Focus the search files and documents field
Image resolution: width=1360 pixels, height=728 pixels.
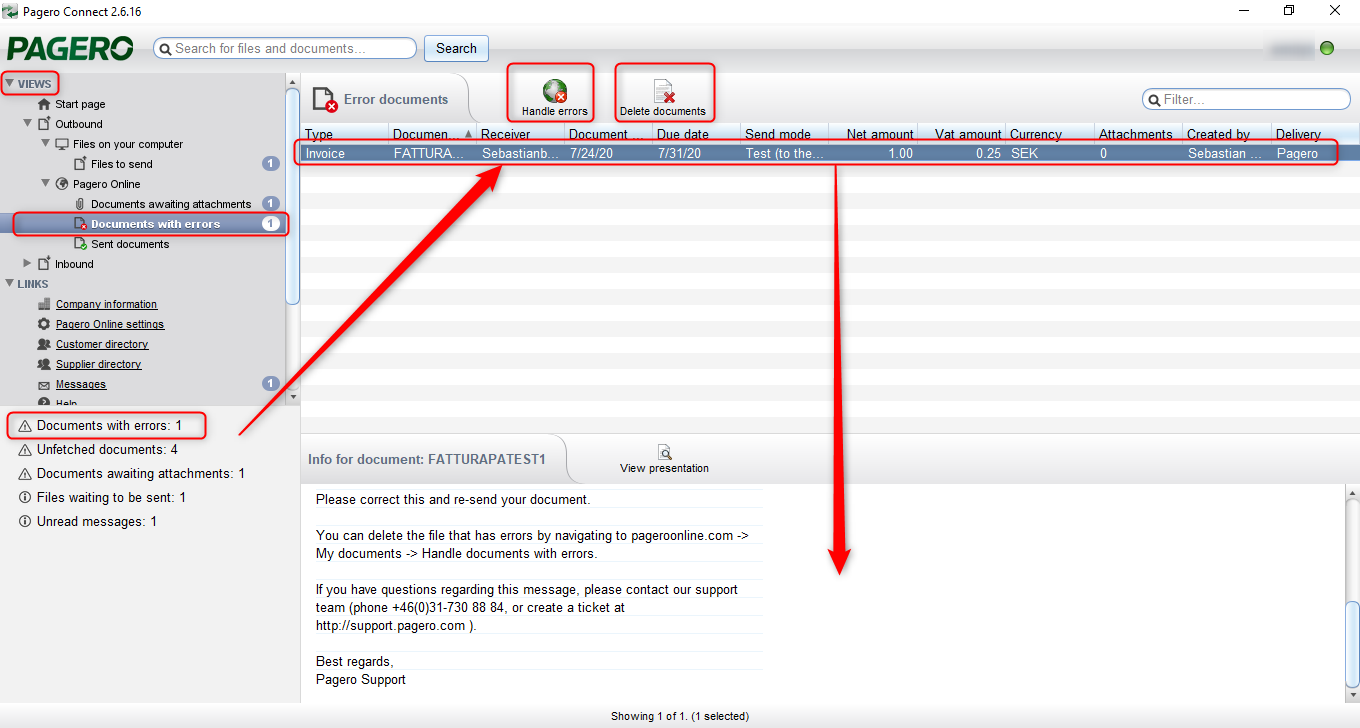(285, 48)
